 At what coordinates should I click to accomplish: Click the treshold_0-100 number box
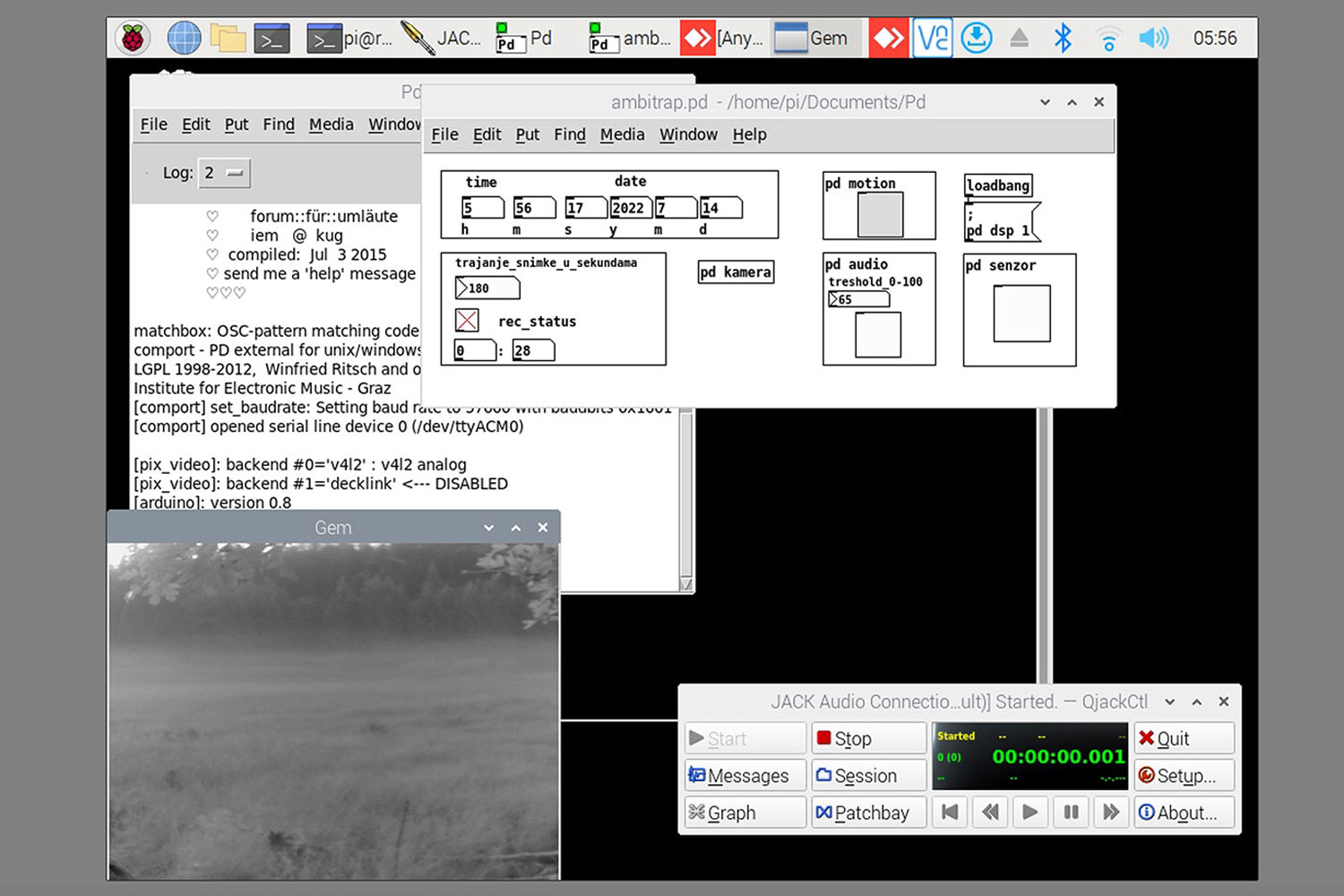pos(859,299)
